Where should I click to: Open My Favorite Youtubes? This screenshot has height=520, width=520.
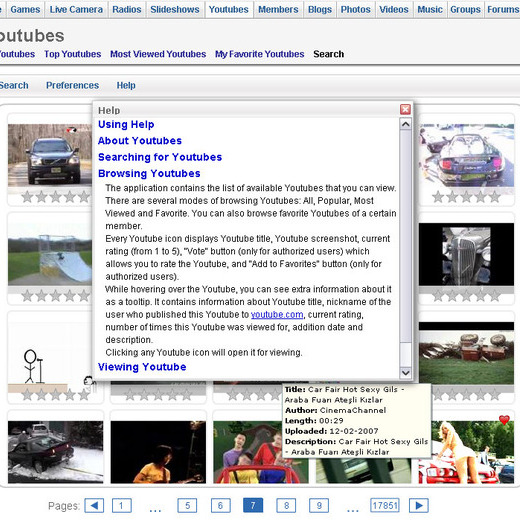[259, 54]
